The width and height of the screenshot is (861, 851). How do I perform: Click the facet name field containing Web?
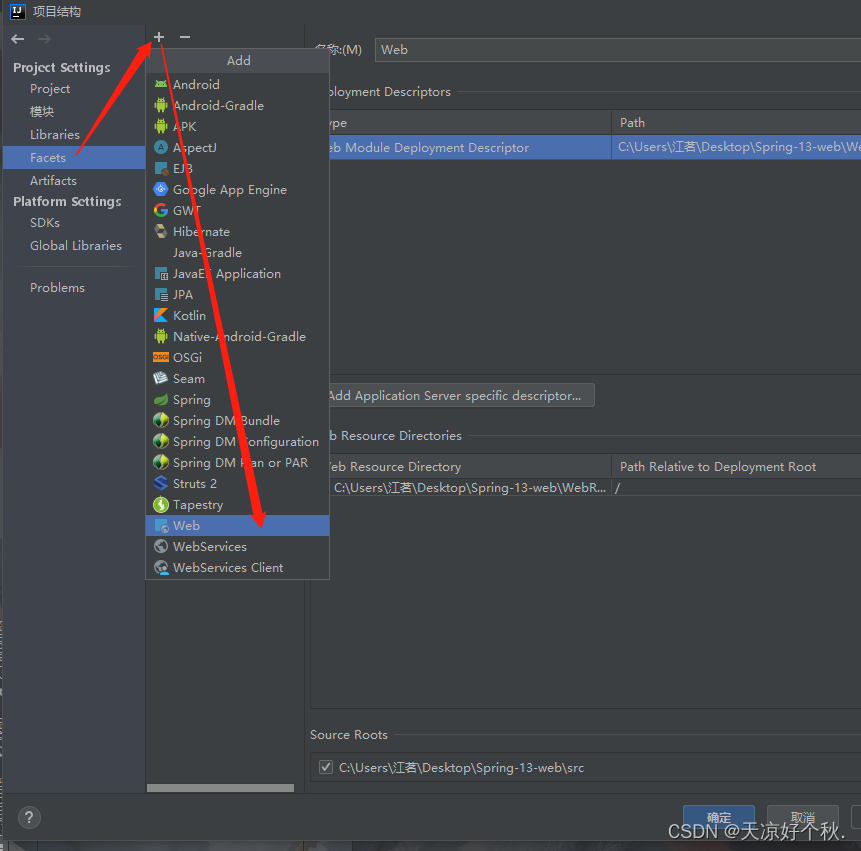click(x=618, y=49)
